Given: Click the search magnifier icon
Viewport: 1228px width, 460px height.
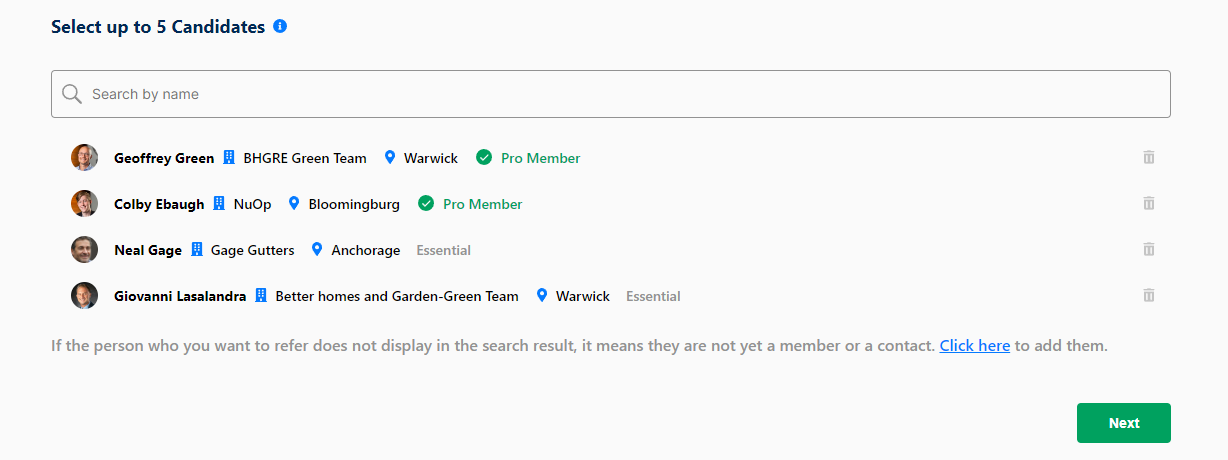Looking at the screenshot, I should point(71,94).
